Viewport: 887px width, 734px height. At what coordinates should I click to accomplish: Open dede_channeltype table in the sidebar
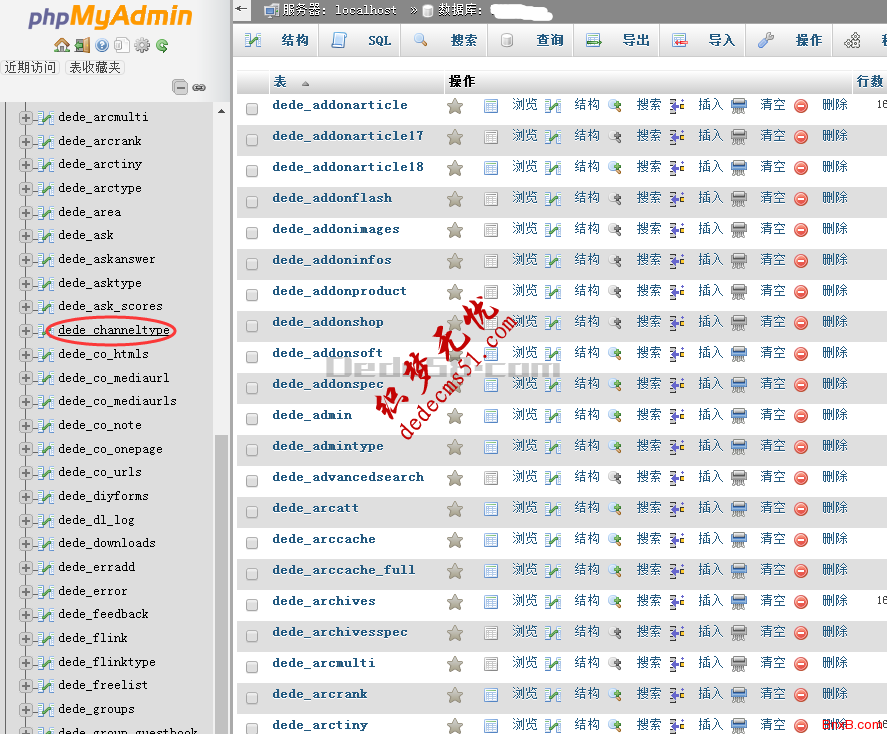[114, 330]
